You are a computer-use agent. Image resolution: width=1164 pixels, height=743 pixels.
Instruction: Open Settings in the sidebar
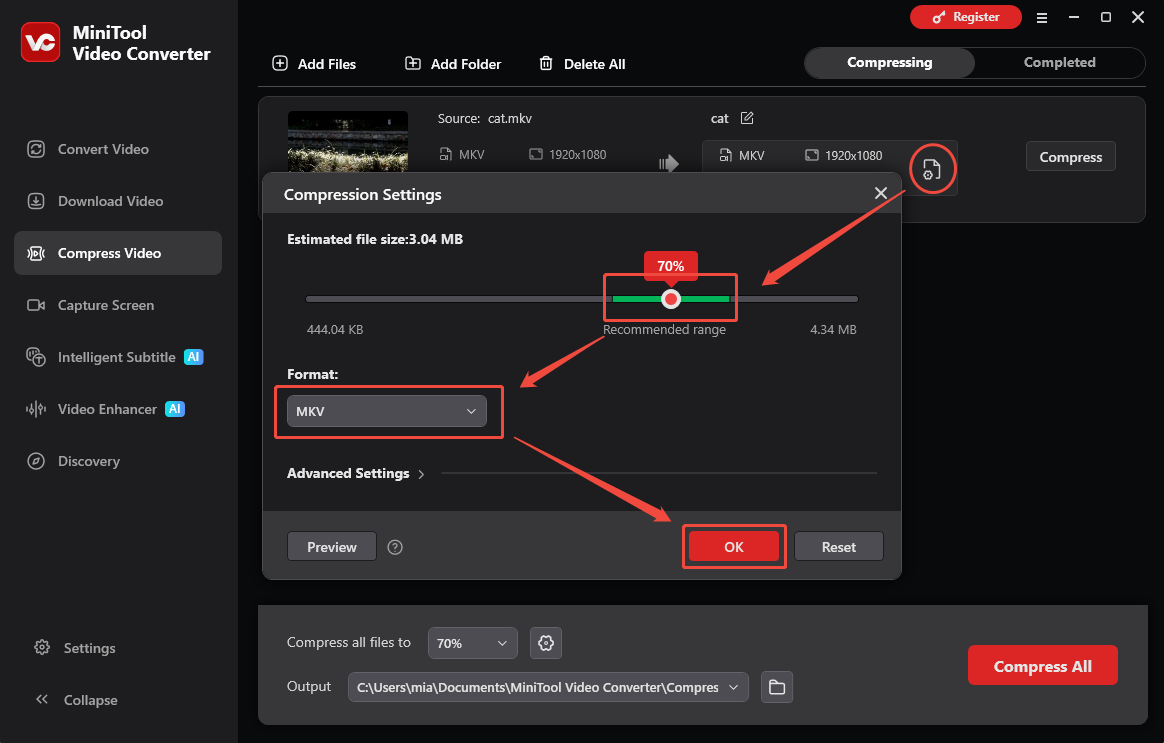[75, 648]
